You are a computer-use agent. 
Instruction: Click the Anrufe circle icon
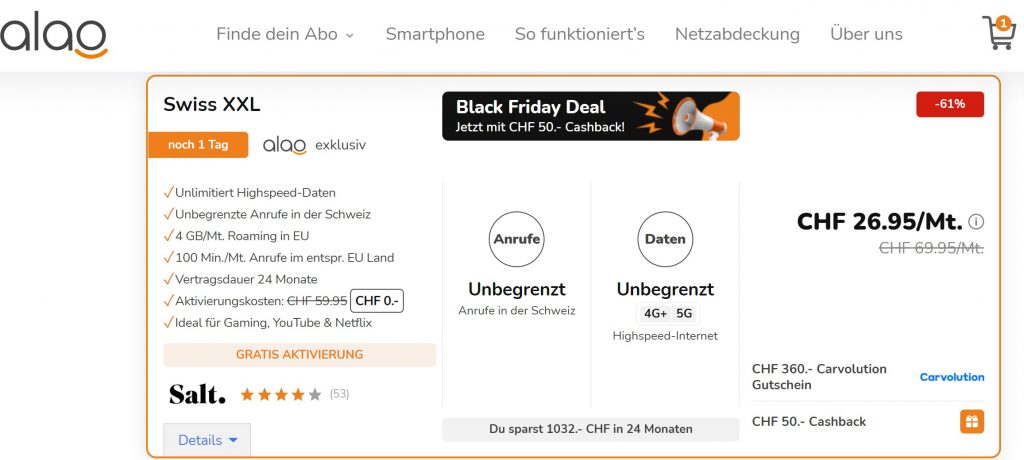[516, 239]
